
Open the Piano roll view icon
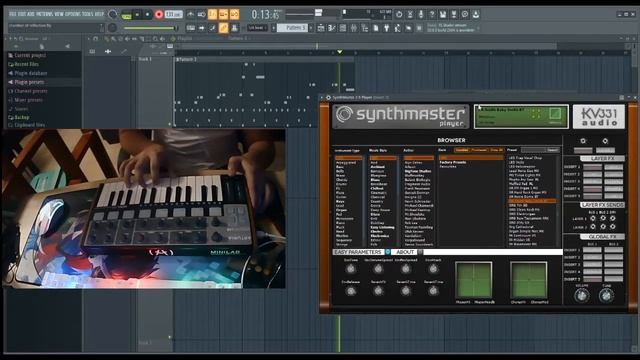coord(332,28)
